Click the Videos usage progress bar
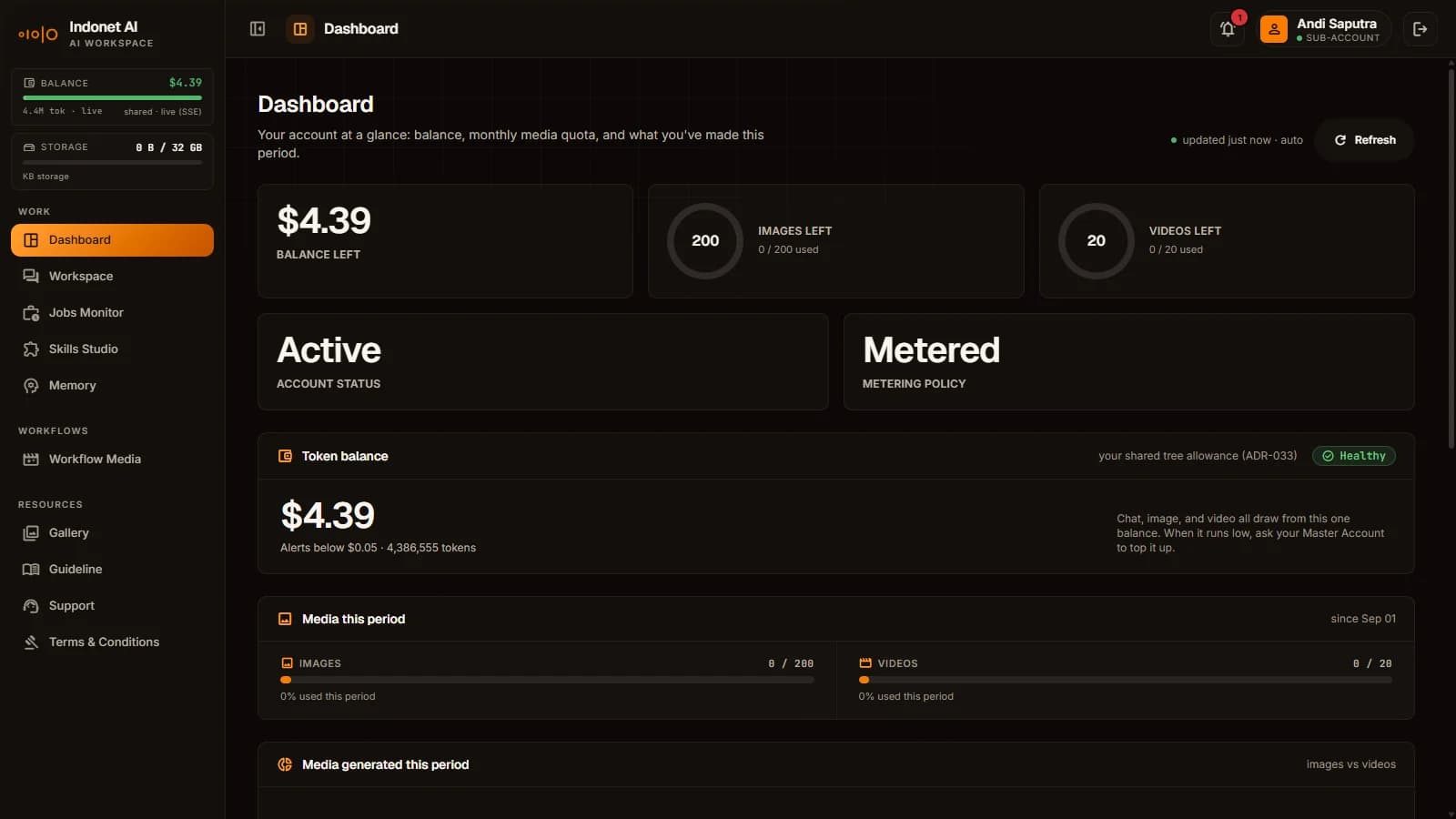The image size is (1456, 819). point(1125,680)
